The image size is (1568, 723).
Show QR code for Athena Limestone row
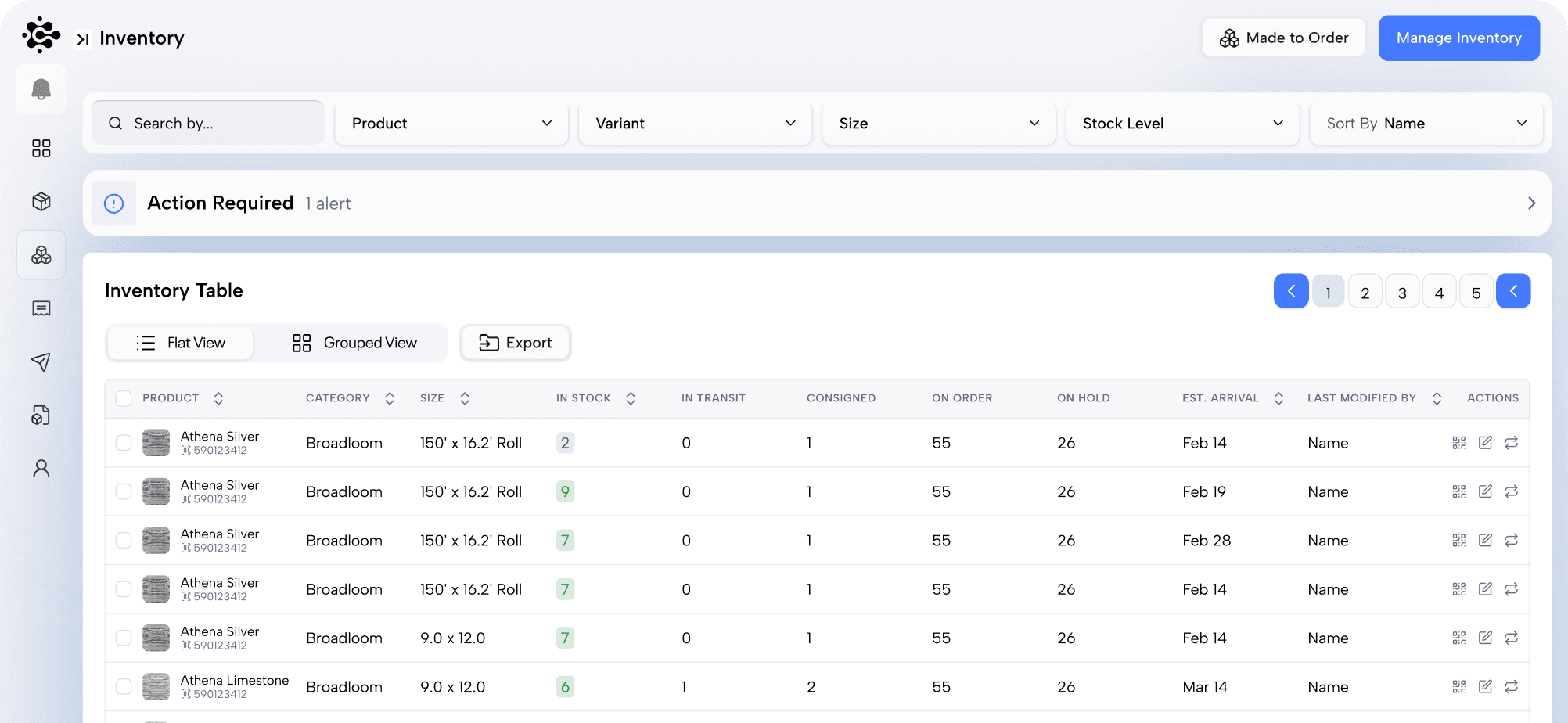tap(1459, 686)
